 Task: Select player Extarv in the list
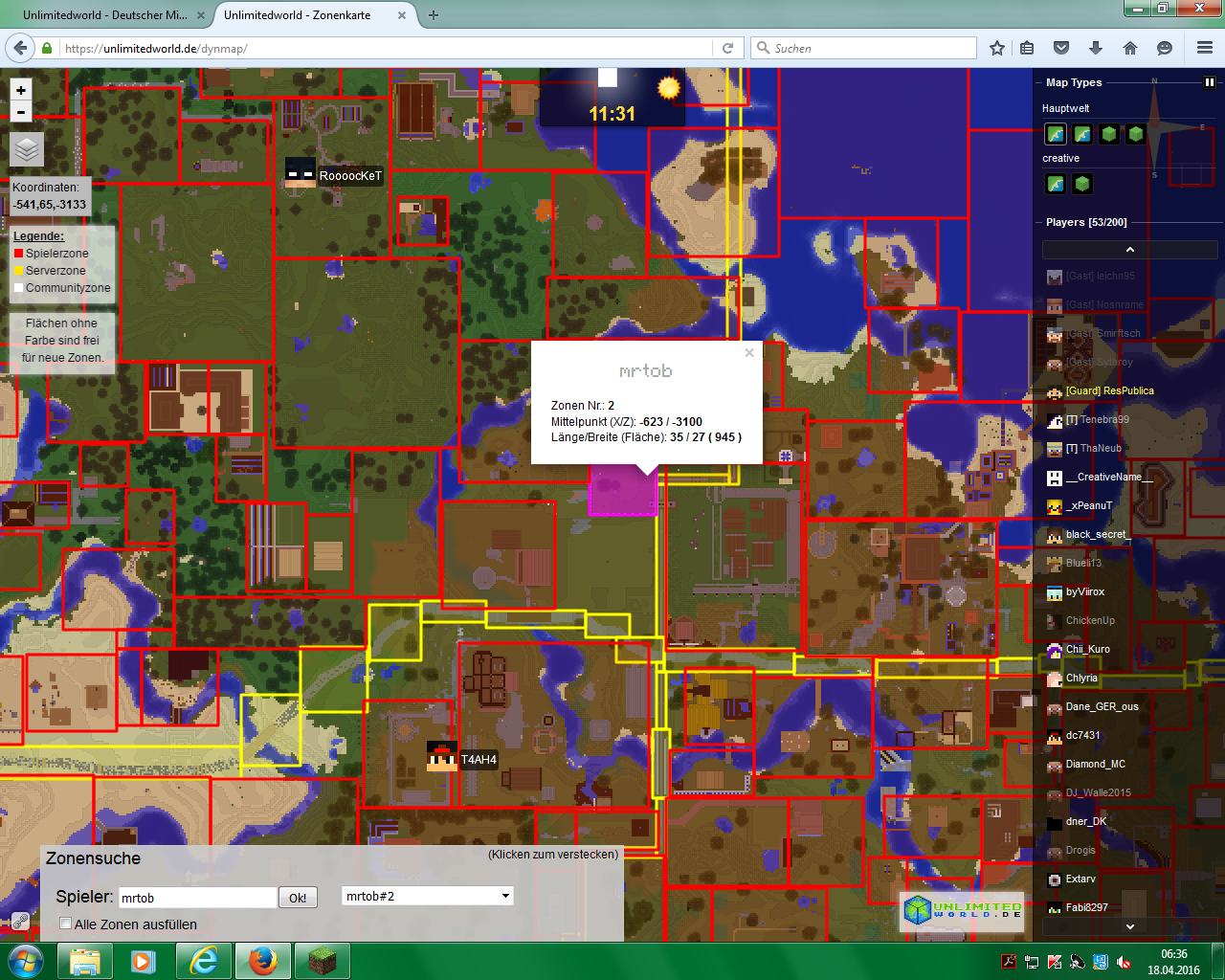click(x=1080, y=879)
